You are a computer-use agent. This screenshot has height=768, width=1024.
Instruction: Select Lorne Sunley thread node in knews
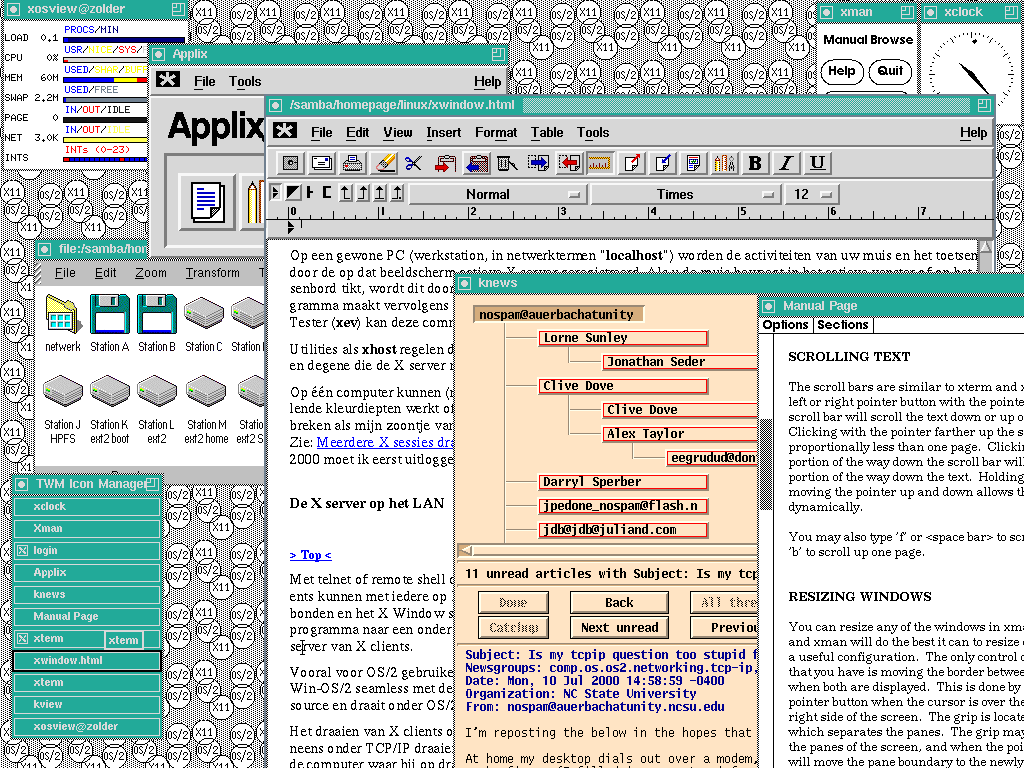[x=623, y=338]
